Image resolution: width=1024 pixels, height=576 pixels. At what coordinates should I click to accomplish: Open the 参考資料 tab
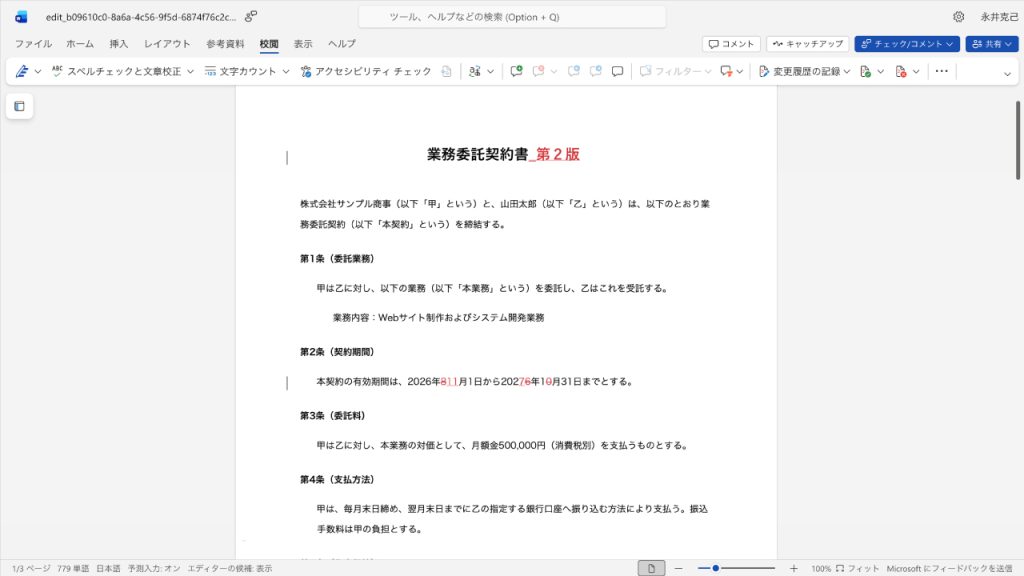pos(225,44)
